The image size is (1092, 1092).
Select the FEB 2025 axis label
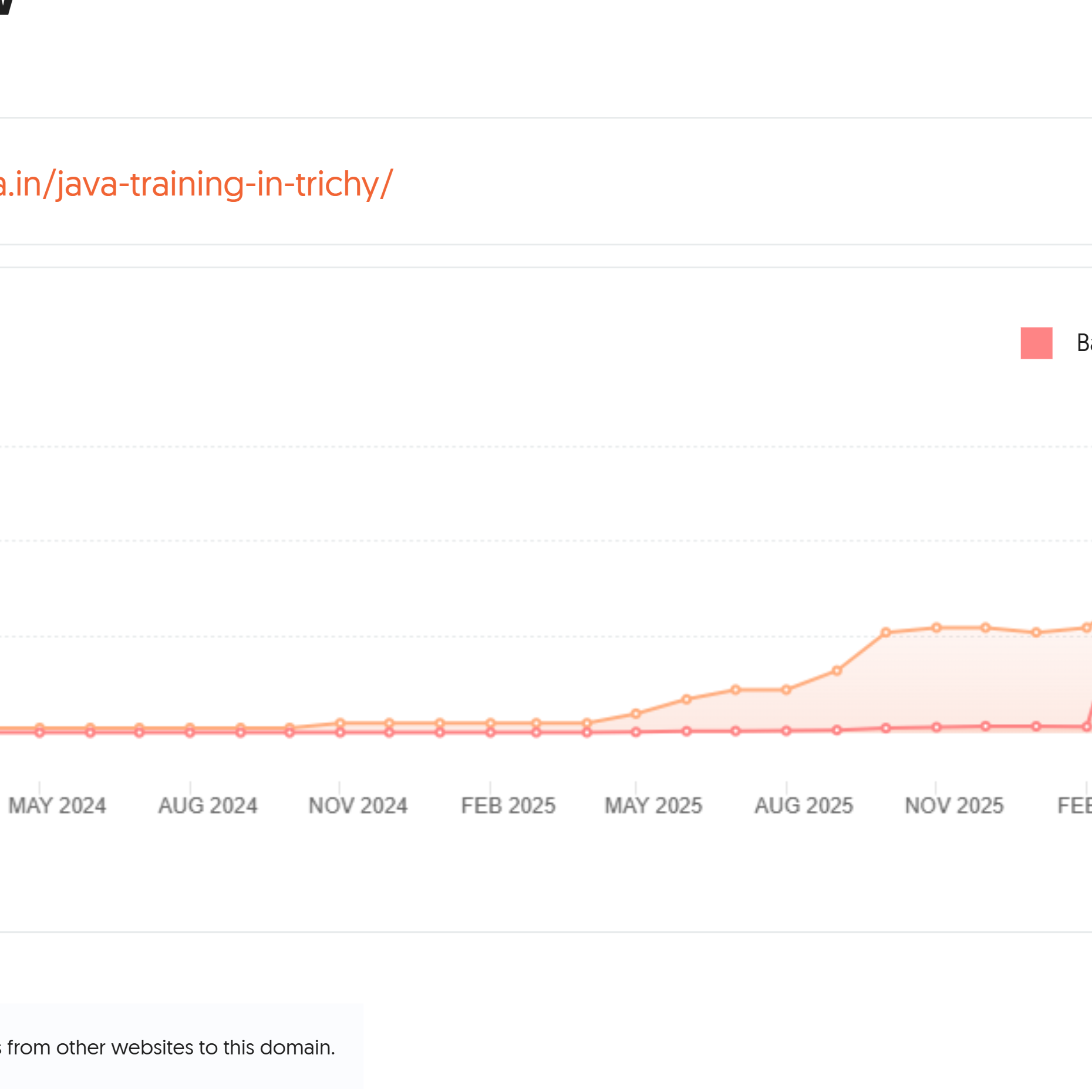coord(508,805)
